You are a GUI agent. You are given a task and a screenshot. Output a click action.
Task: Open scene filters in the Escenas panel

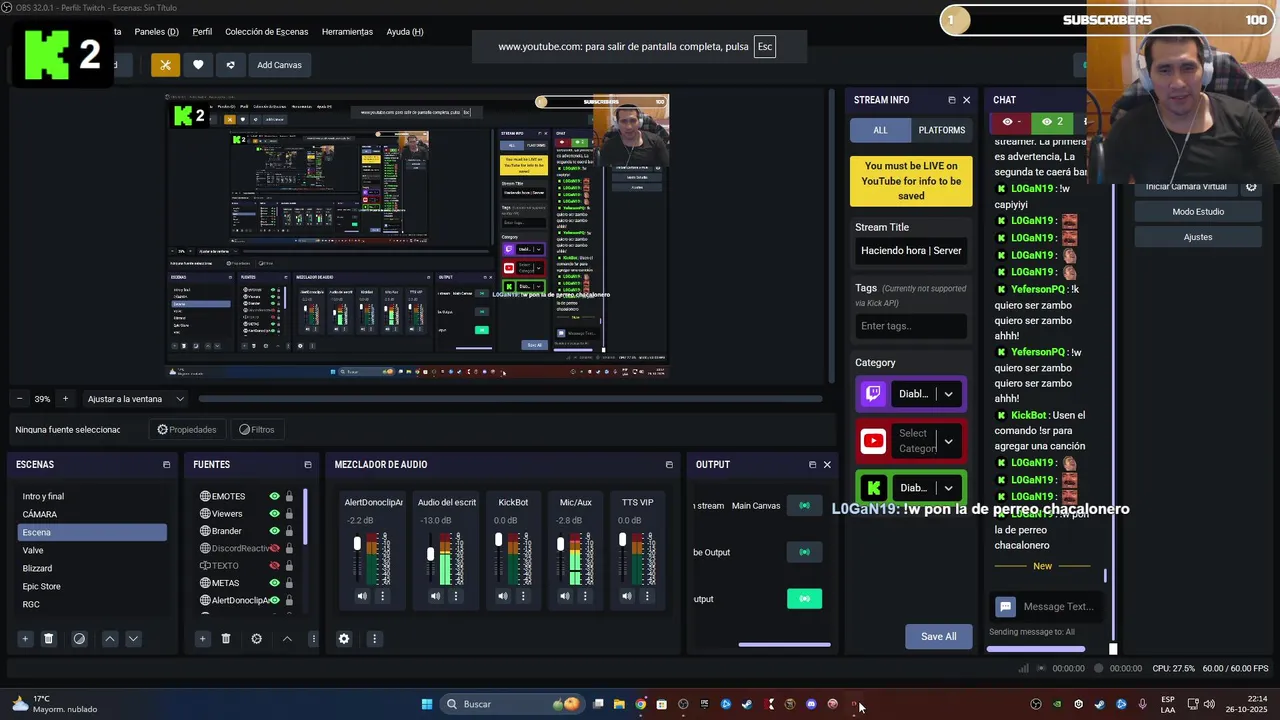click(x=79, y=639)
